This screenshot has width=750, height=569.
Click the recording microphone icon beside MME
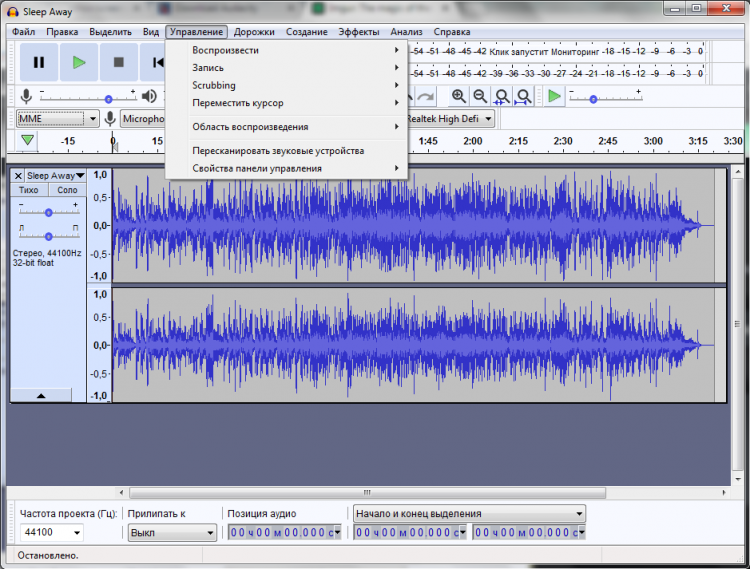(x=110, y=119)
